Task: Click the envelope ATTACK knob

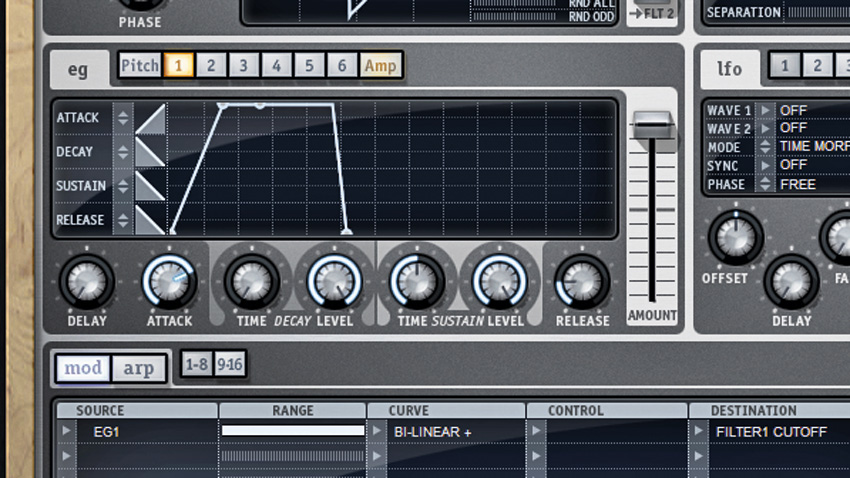Action: 169,282
